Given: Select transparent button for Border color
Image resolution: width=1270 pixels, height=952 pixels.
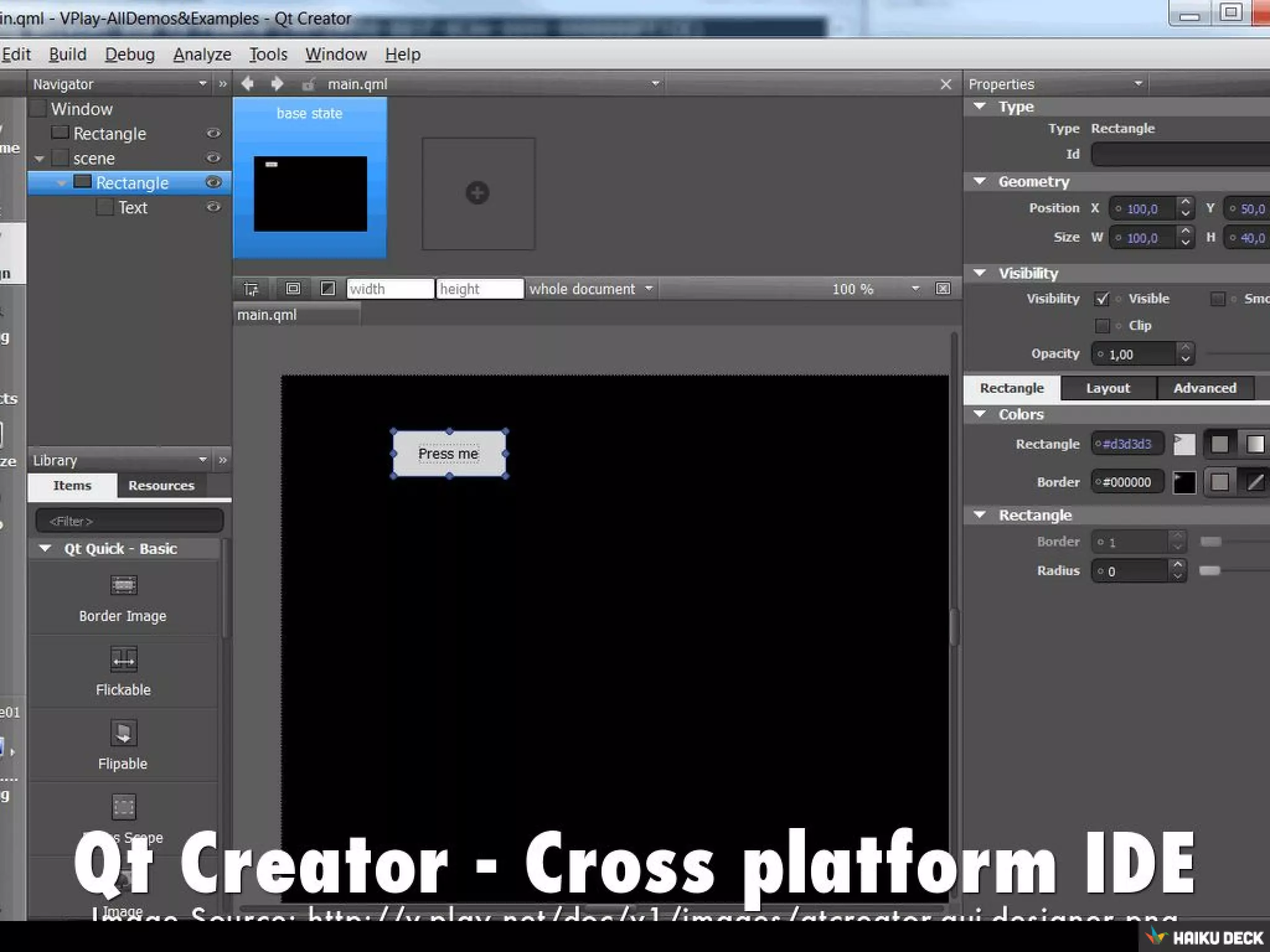Looking at the screenshot, I should [x=1255, y=482].
